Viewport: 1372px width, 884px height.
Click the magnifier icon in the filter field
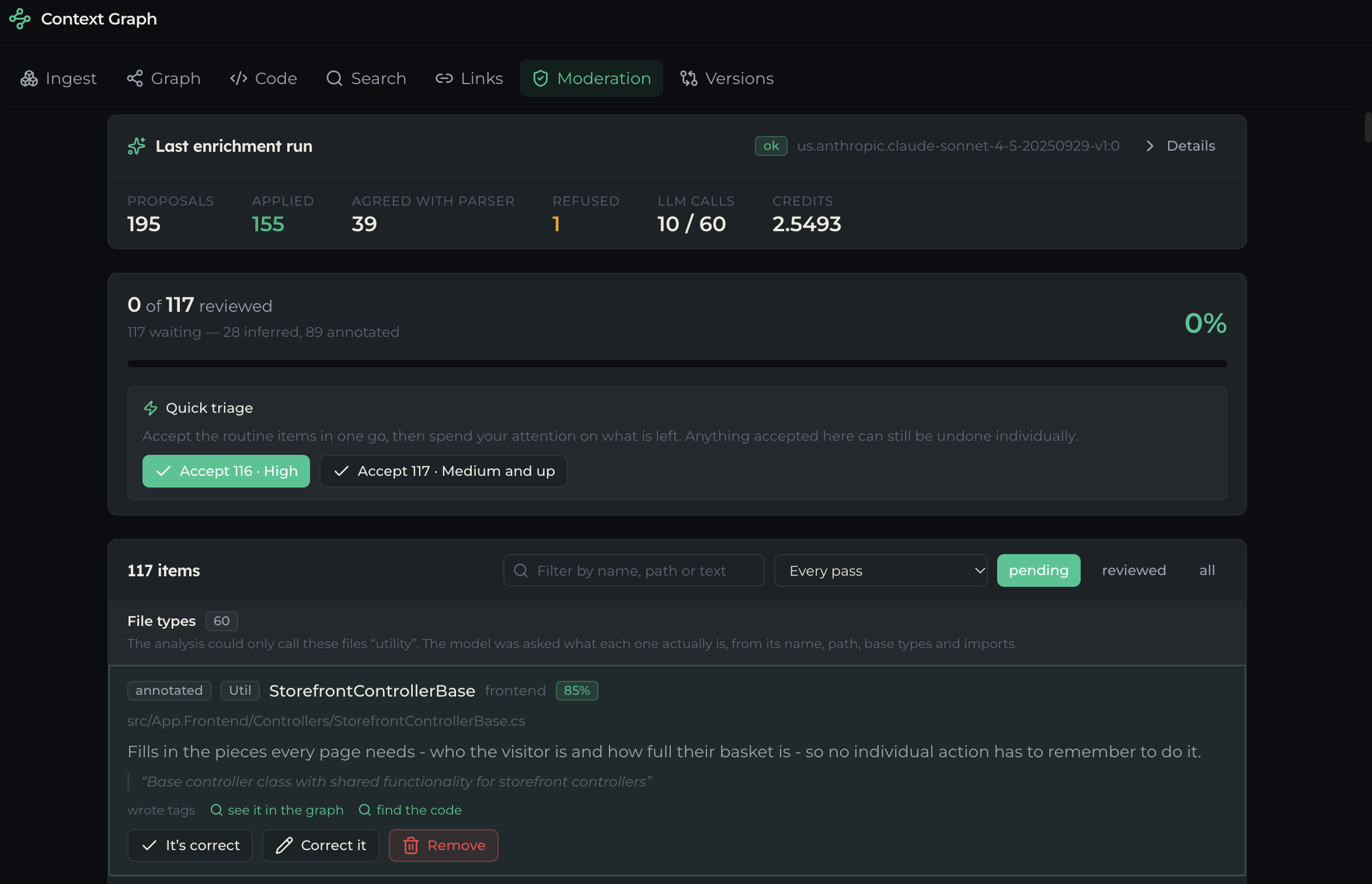pos(521,570)
